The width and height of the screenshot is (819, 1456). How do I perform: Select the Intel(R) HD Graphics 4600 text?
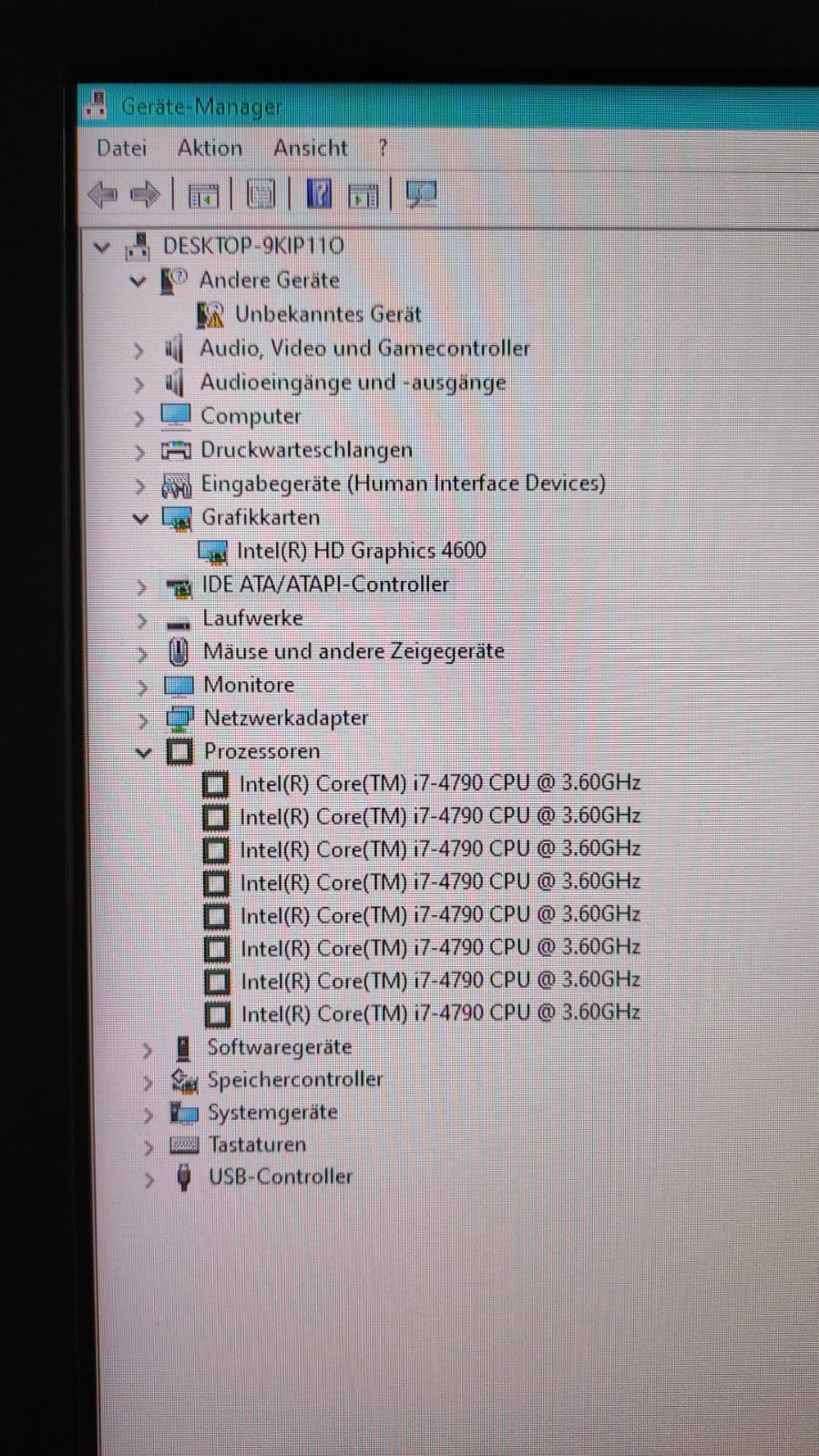tap(361, 551)
